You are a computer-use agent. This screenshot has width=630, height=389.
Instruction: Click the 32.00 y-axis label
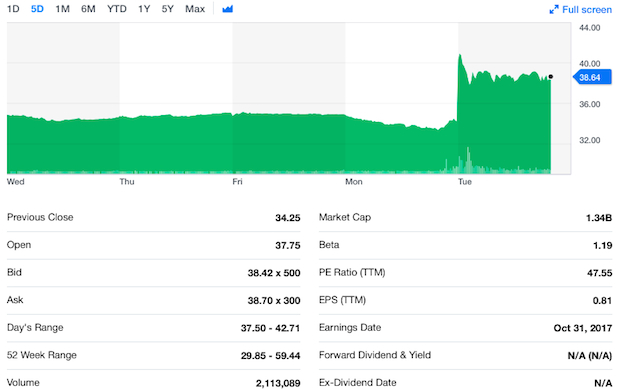pyautogui.click(x=589, y=140)
